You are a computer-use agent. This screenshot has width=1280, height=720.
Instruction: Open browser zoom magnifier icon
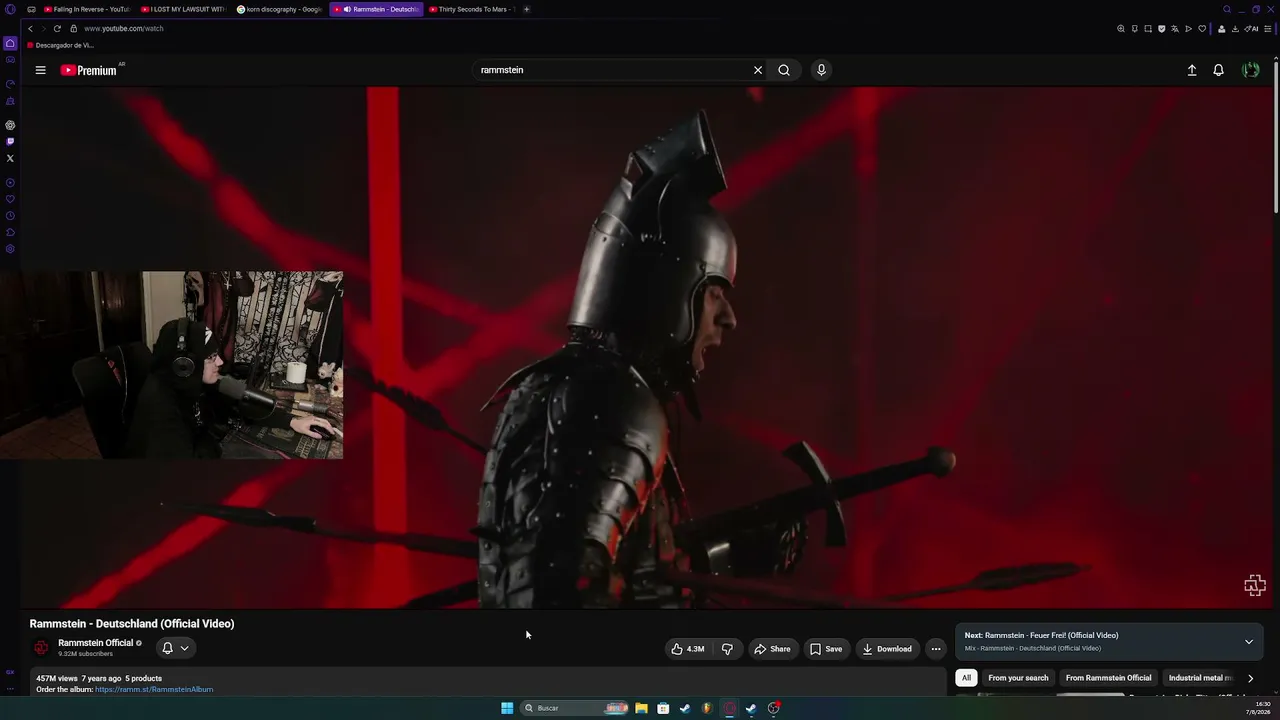(1121, 29)
